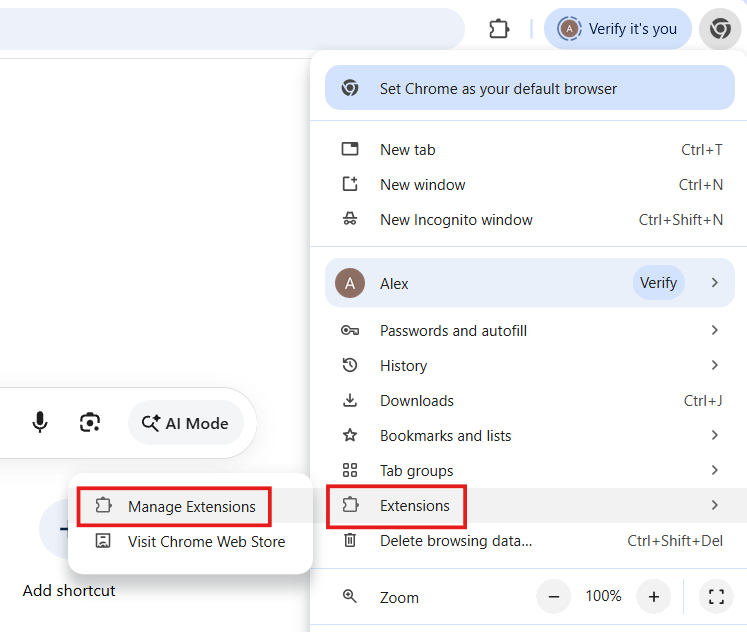Click the Chrome Web Store icon

[103, 541]
